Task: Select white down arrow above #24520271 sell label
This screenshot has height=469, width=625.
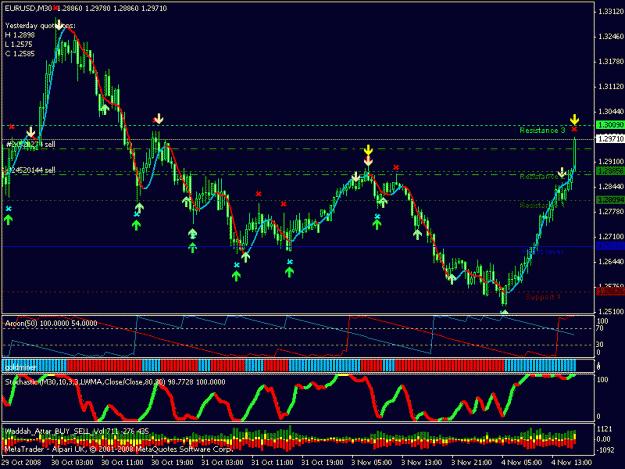Action: (31, 132)
